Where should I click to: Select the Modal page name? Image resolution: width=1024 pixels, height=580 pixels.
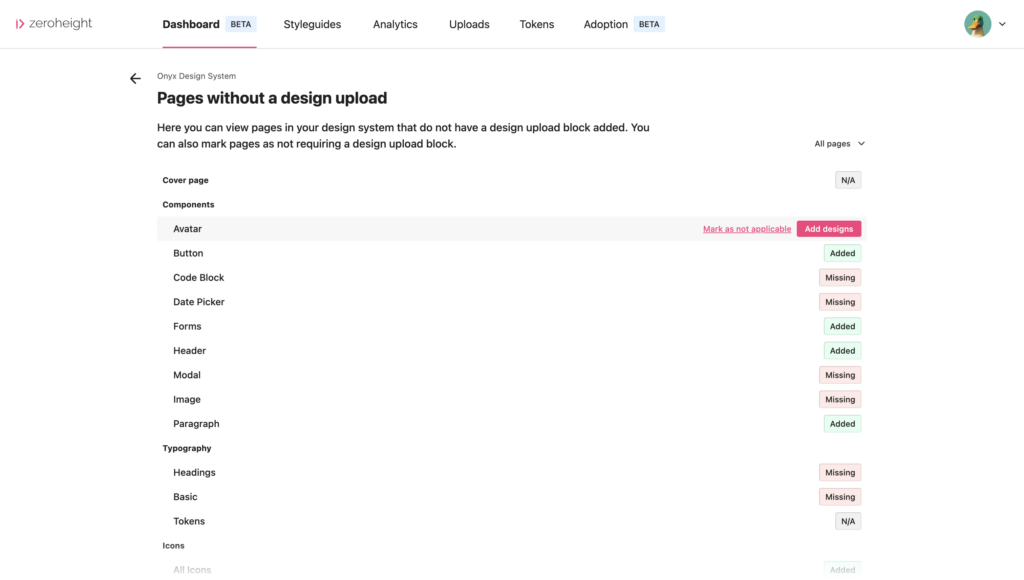pyautogui.click(x=187, y=375)
